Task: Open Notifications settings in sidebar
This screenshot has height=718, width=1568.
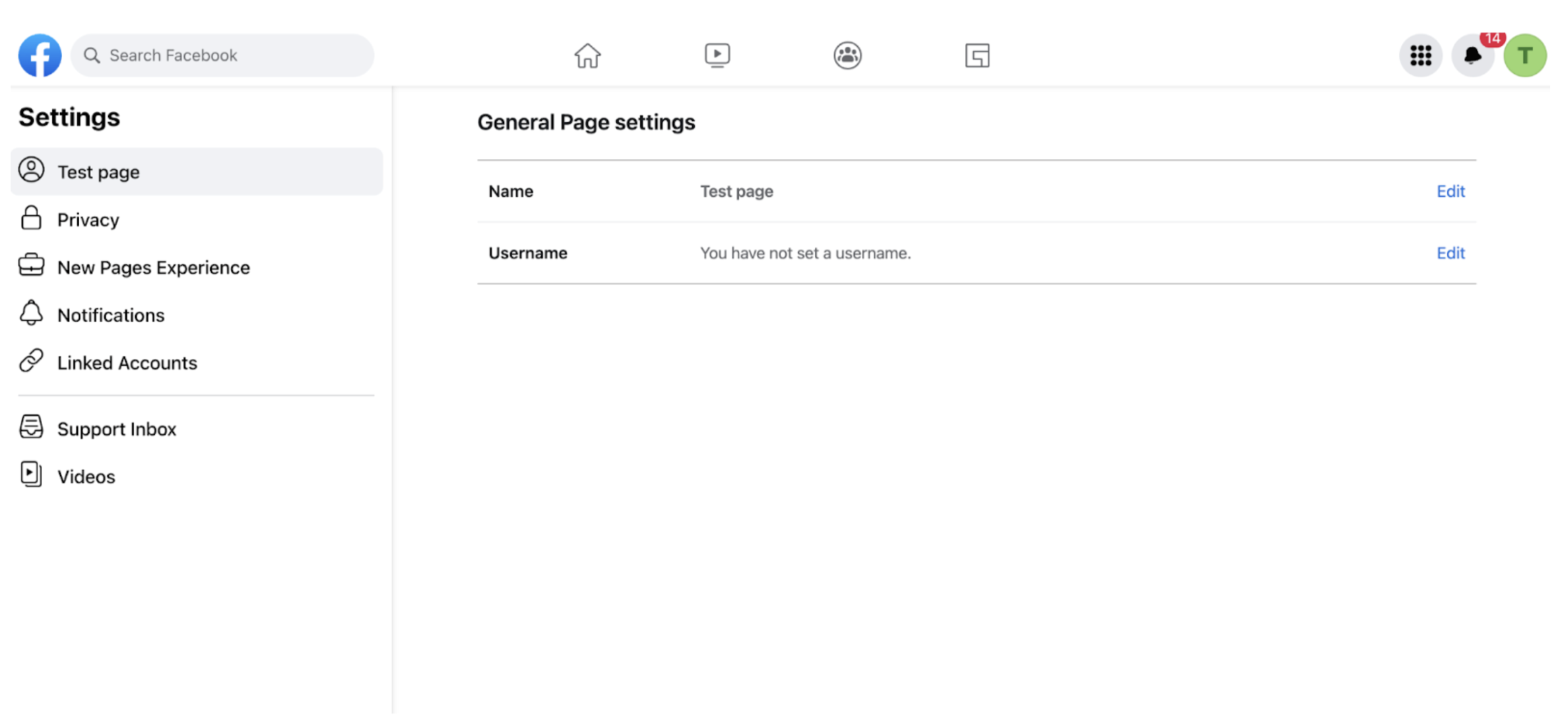Action: [x=111, y=315]
